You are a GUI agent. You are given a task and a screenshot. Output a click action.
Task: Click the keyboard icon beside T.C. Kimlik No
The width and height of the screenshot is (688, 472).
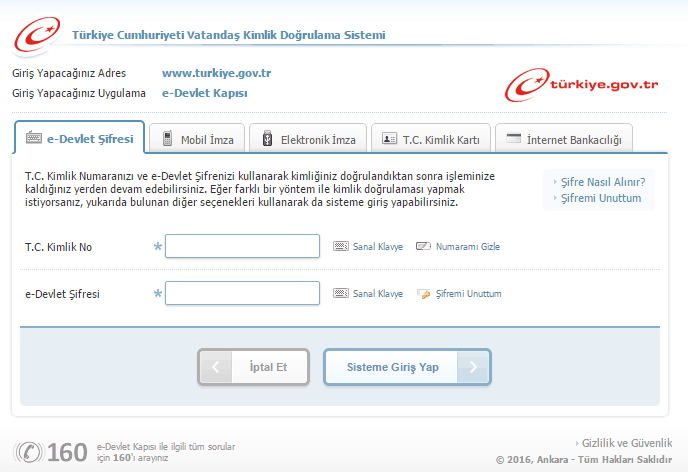click(x=340, y=246)
